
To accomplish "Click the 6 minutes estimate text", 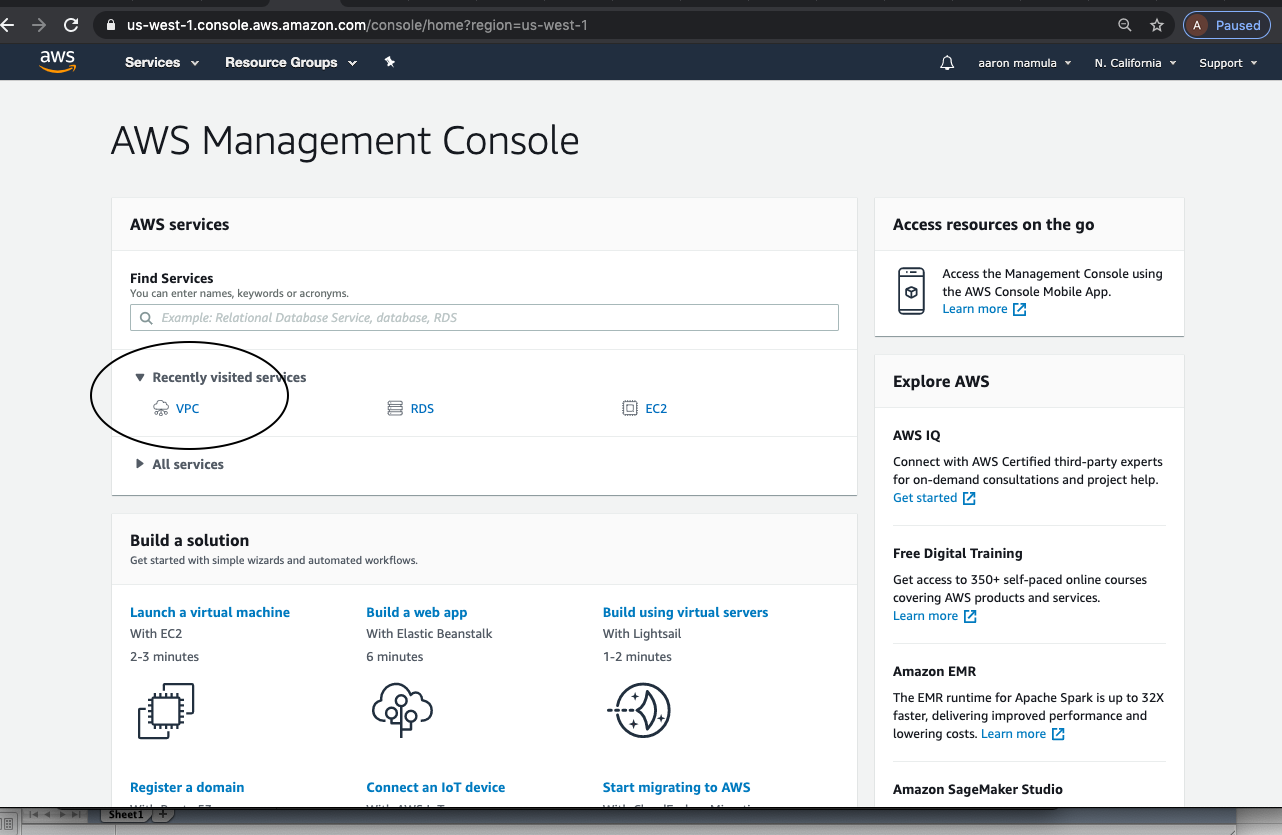I will point(395,657).
